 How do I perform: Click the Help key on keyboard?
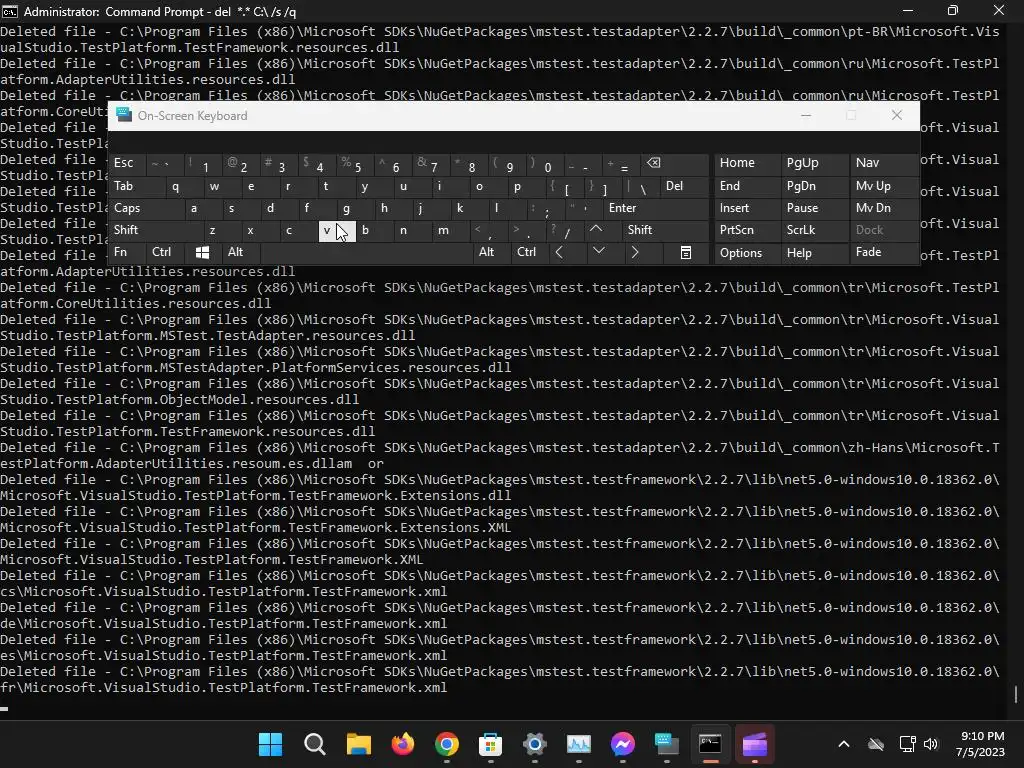click(x=814, y=252)
